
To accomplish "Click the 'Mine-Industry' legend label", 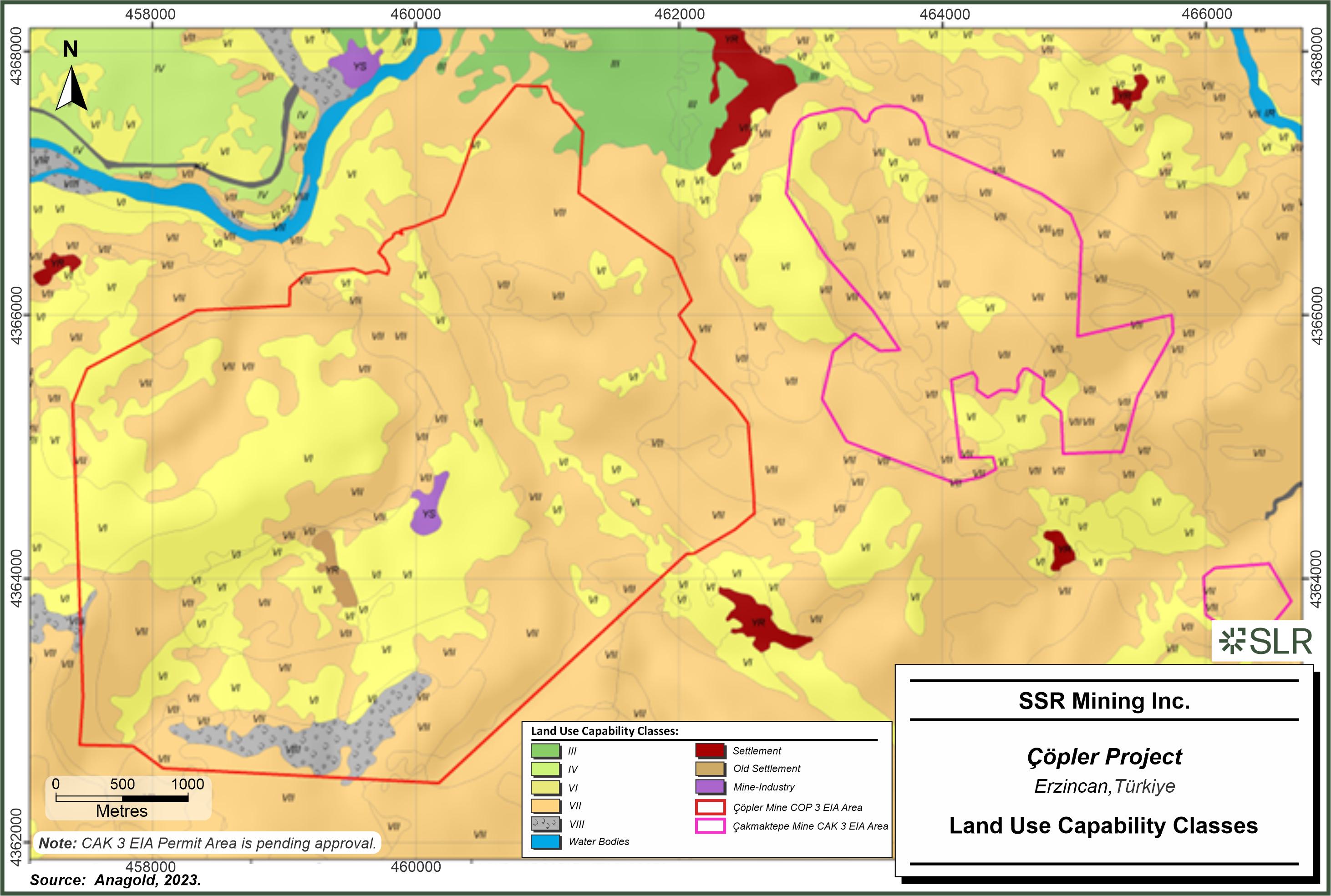I will tap(764, 787).
